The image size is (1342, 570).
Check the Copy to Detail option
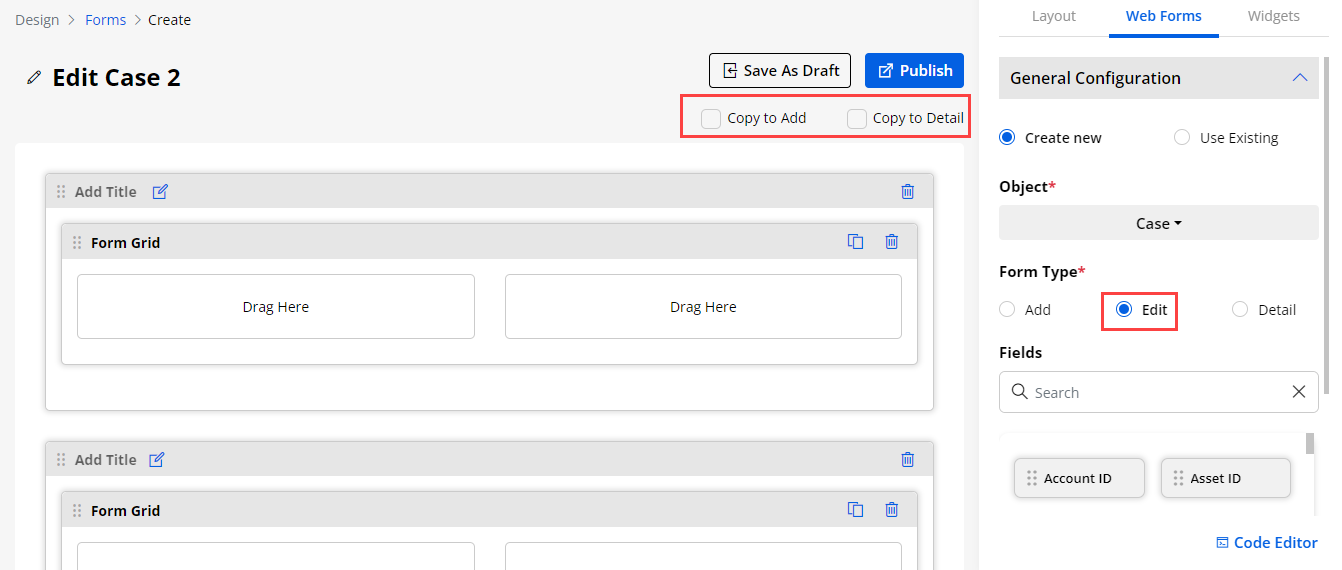coord(857,119)
